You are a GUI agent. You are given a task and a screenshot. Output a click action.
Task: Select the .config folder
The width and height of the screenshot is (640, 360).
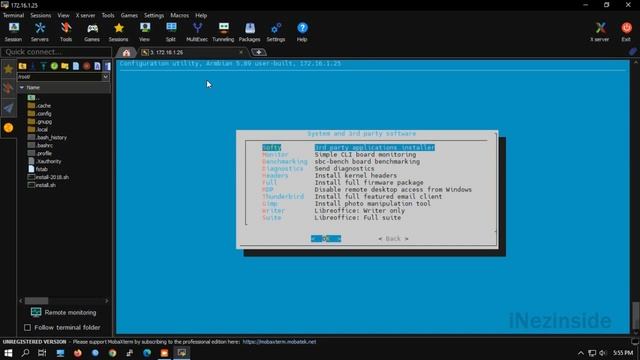[39, 113]
